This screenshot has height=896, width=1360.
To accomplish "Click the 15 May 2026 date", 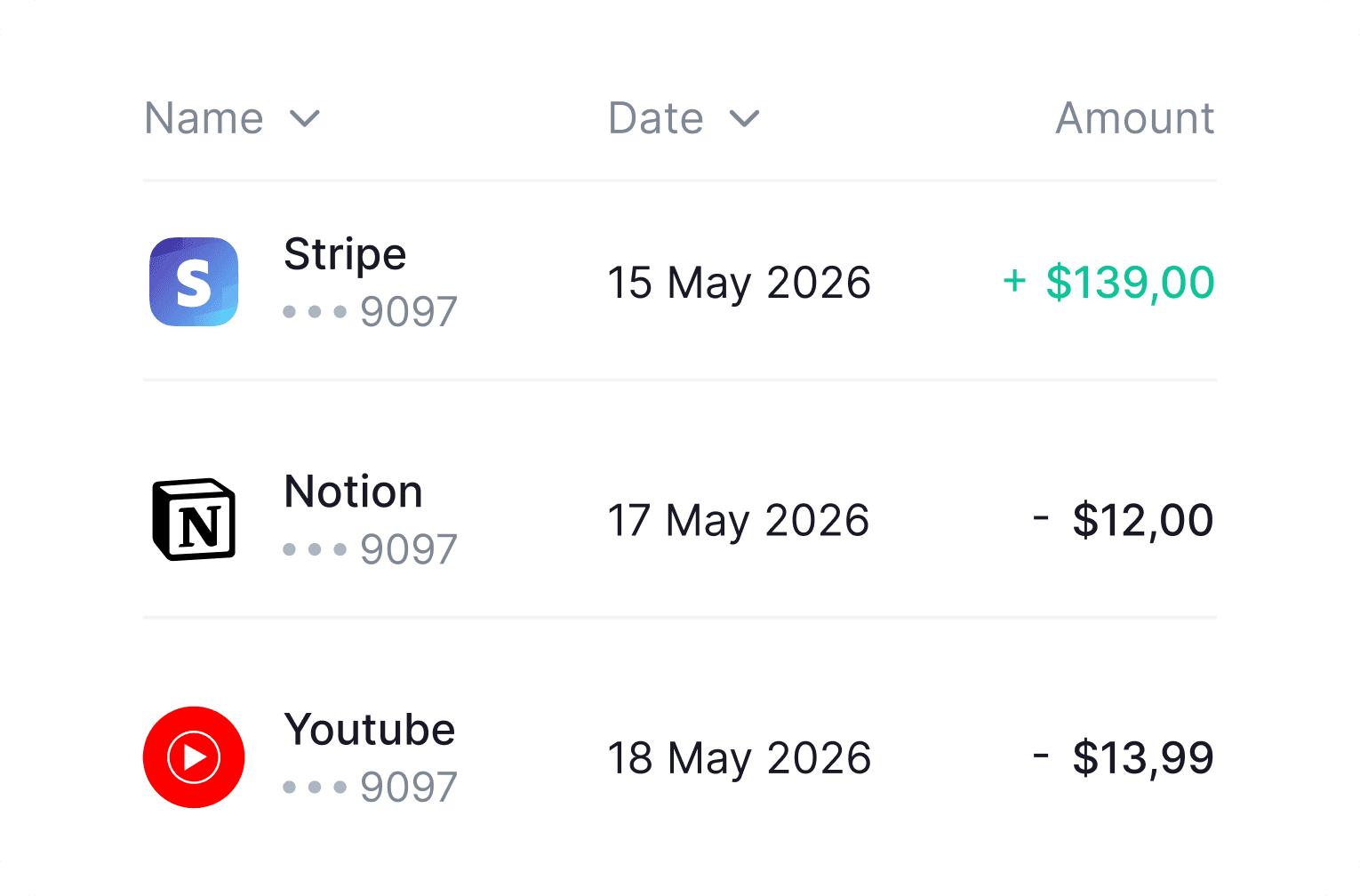I will point(739,284).
